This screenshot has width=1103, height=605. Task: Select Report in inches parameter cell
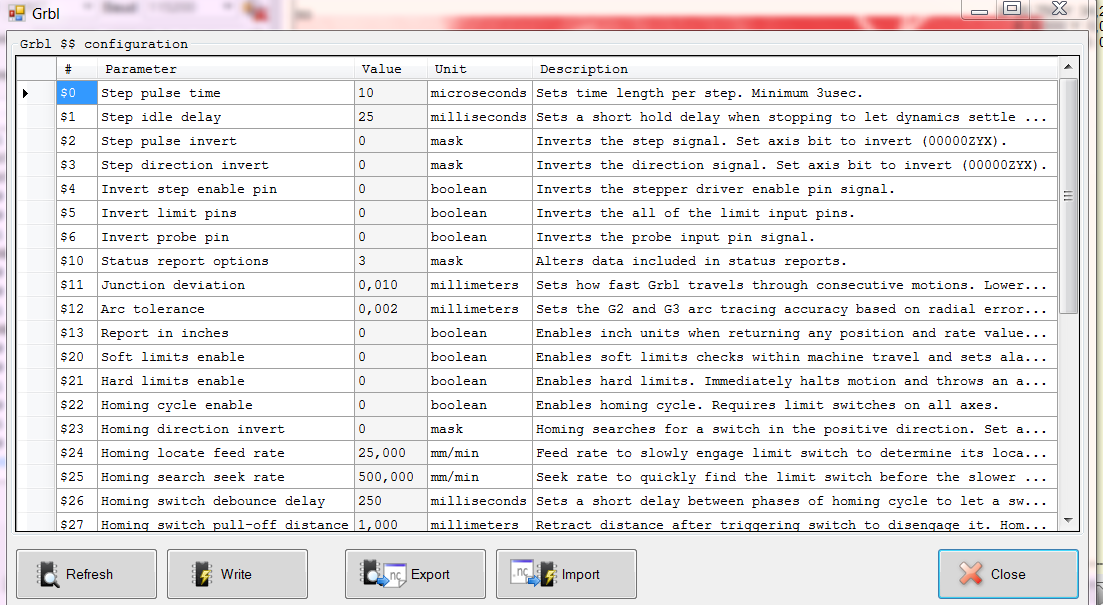226,333
